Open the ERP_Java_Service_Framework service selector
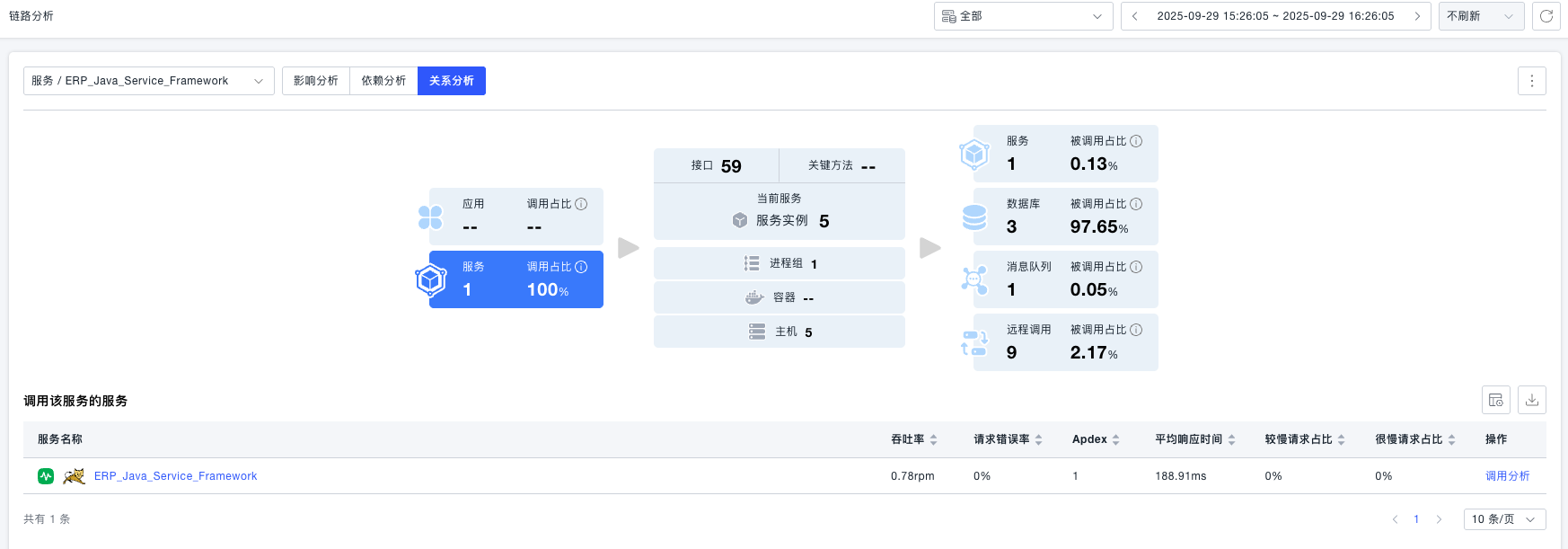This screenshot has width=1568, height=549. (148, 81)
